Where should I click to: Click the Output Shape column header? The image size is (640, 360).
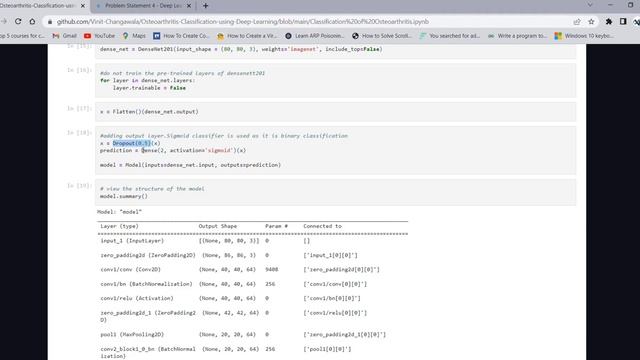(218, 226)
